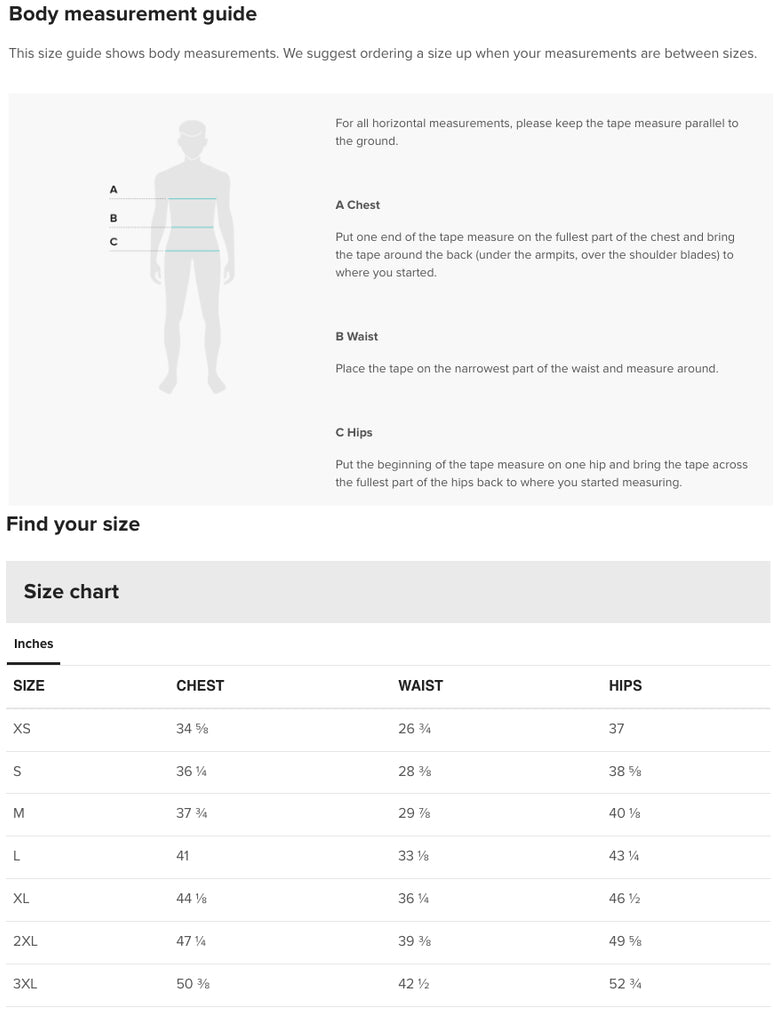Image resolution: width=780 pixels, height=1024 pixels.
Task: Click the "Body measurement guide" title
Action: point(133,14)
